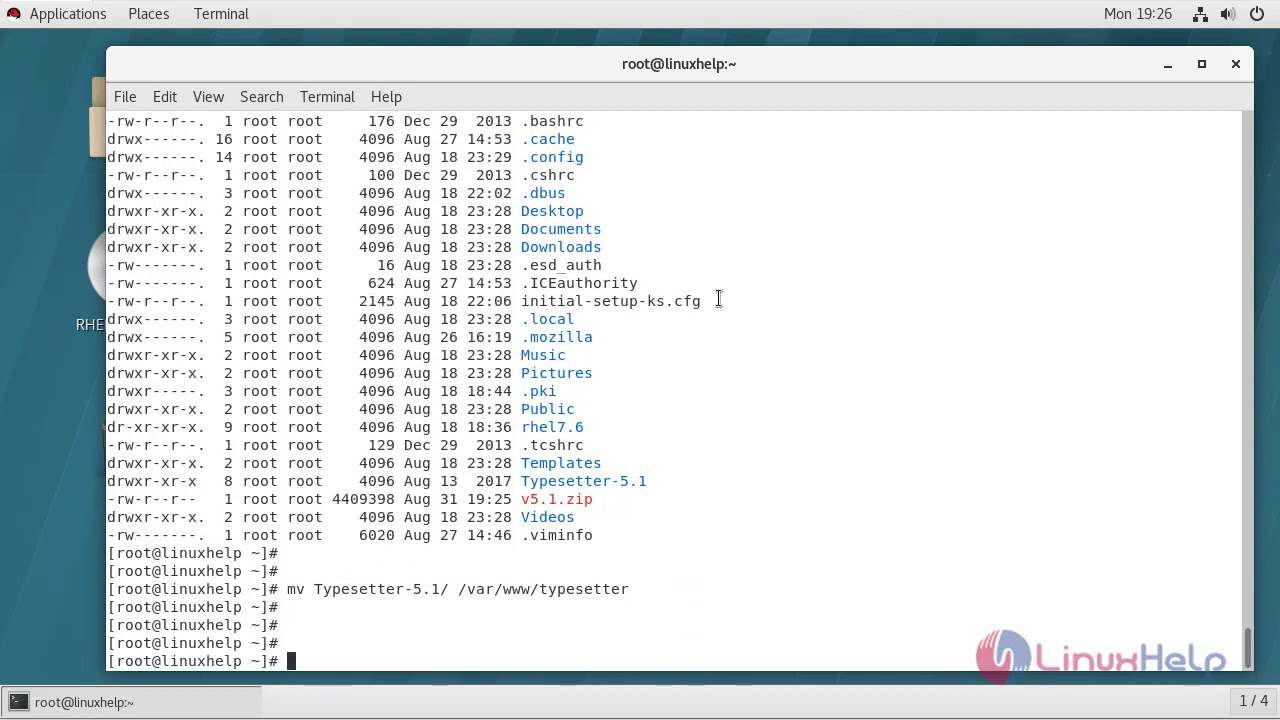Click the Pictures directory entry

(556, 373)
